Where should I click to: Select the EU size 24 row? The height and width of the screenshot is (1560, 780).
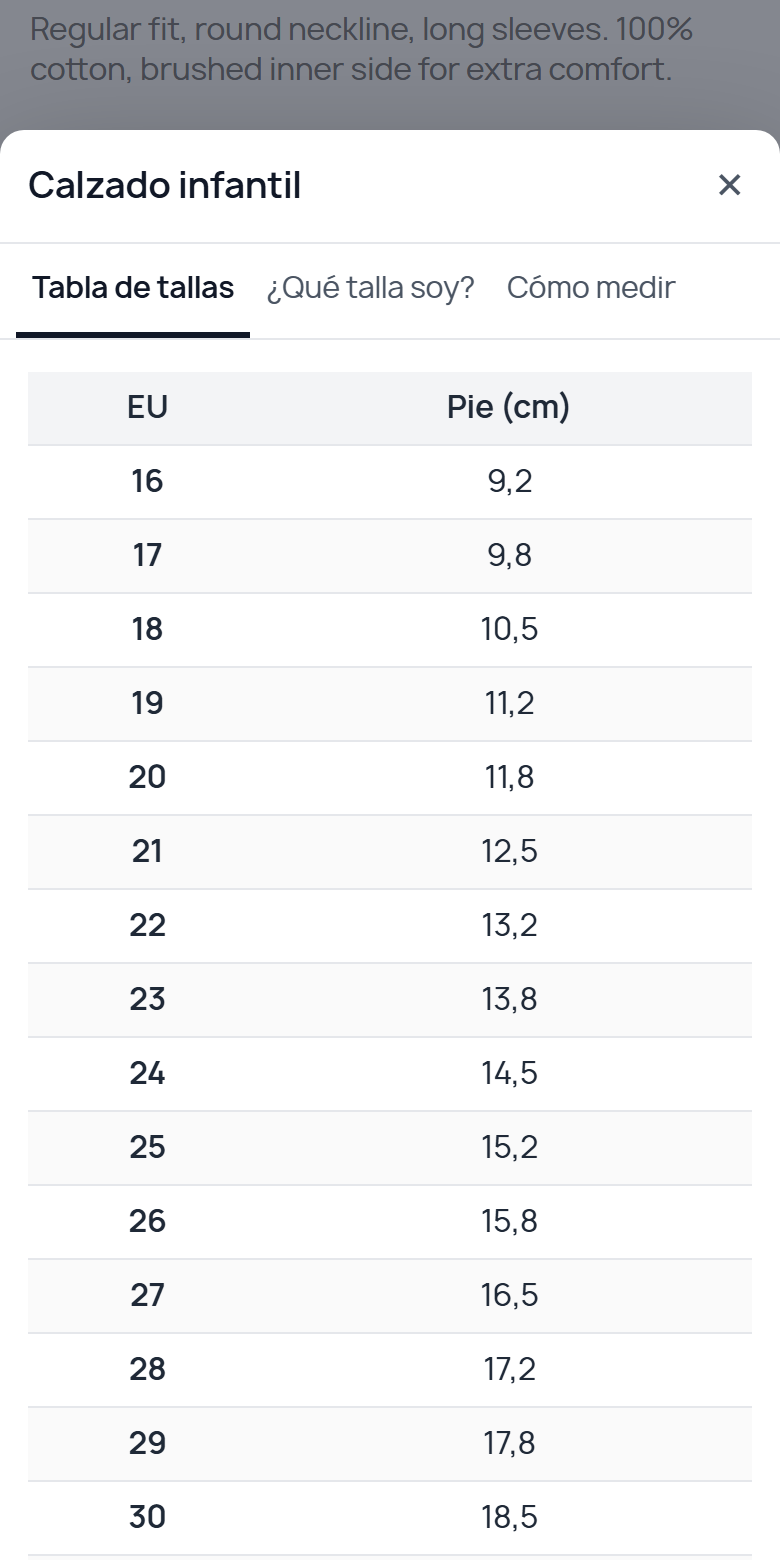click(x=390, y=1074)
